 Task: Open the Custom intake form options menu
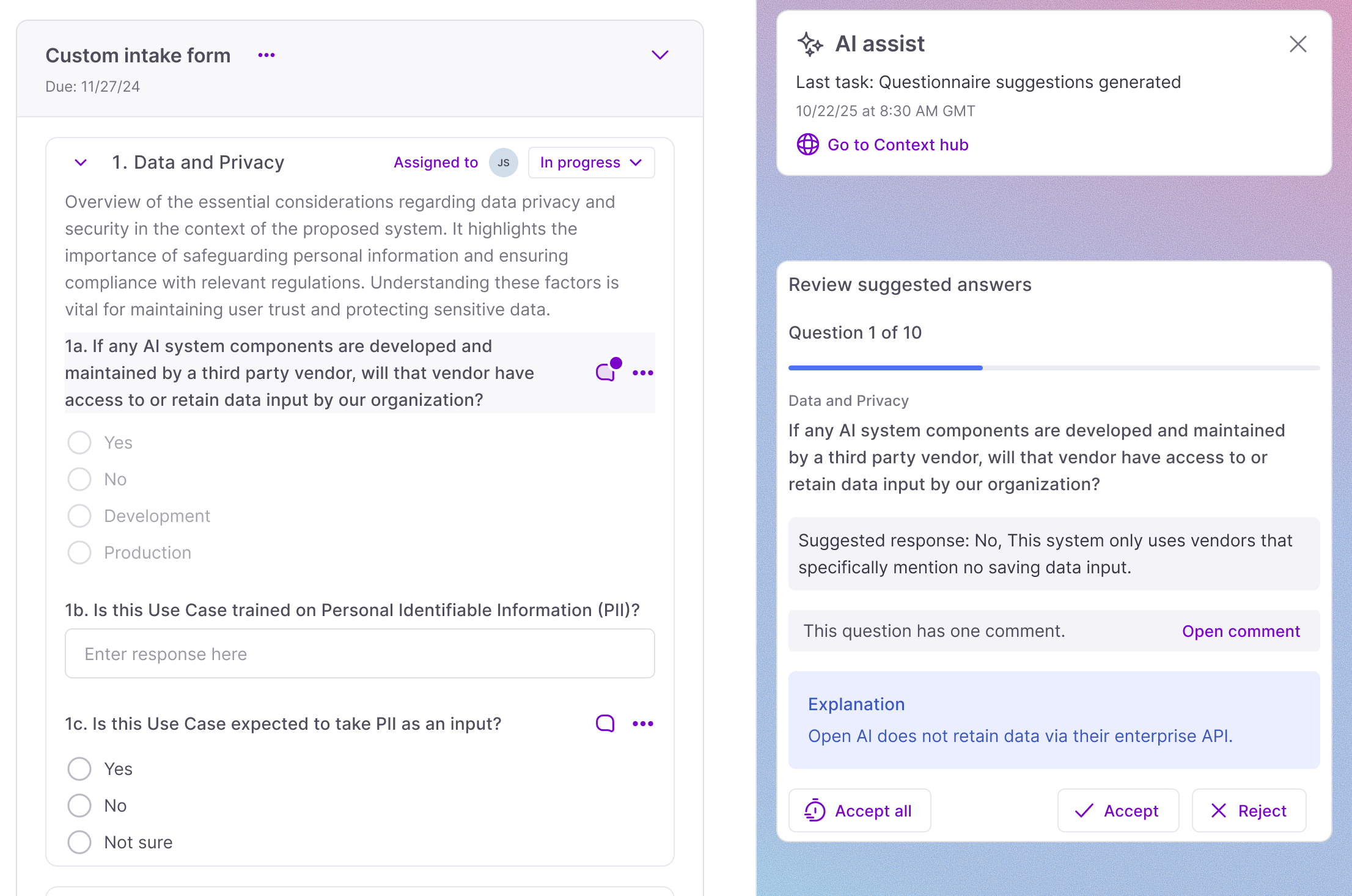[x=266, y=55]
